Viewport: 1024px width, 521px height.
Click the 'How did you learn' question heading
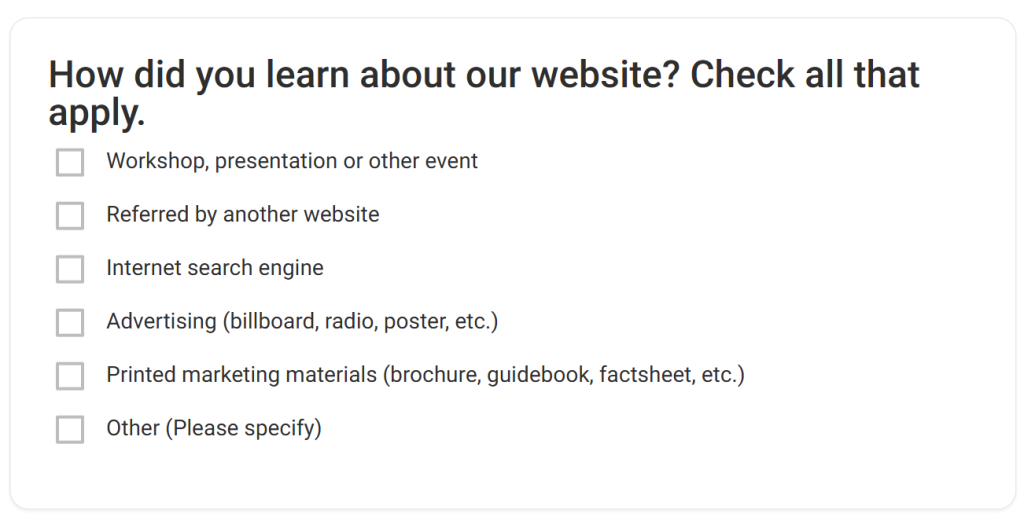tap(484, 93)
